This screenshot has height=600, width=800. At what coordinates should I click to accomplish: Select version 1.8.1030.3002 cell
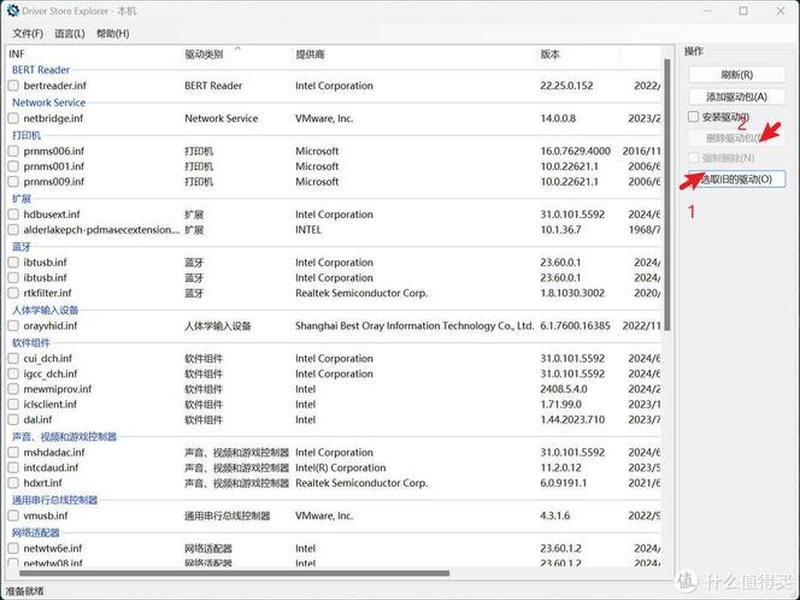[572, 293]
